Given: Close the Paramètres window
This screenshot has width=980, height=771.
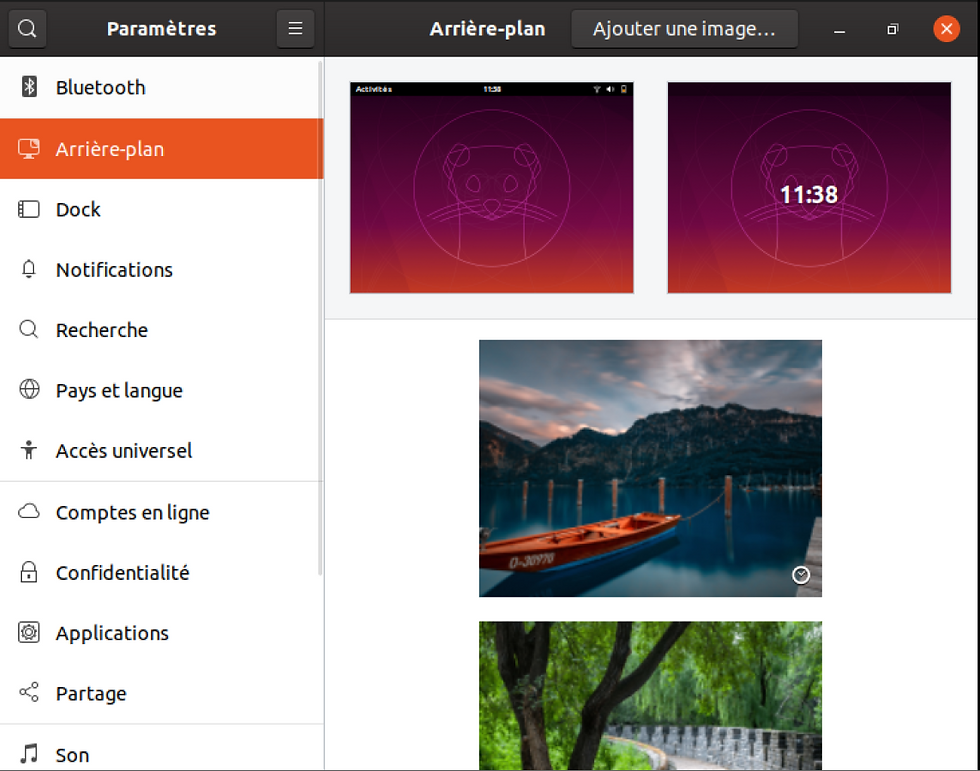Looking at the screenshot, I should click(946, 29).
